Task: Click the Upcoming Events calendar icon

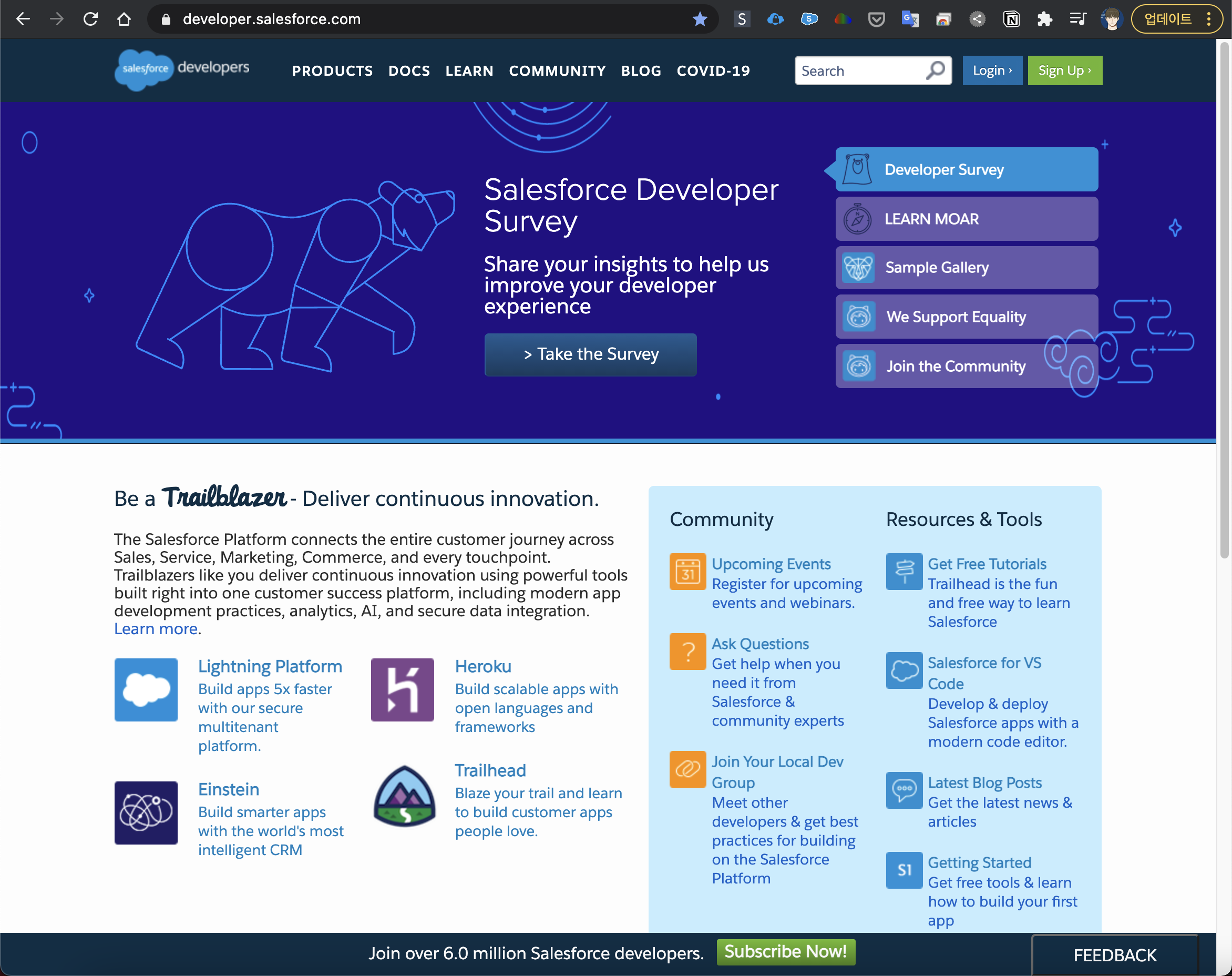Action: click(x=687, y=572)
